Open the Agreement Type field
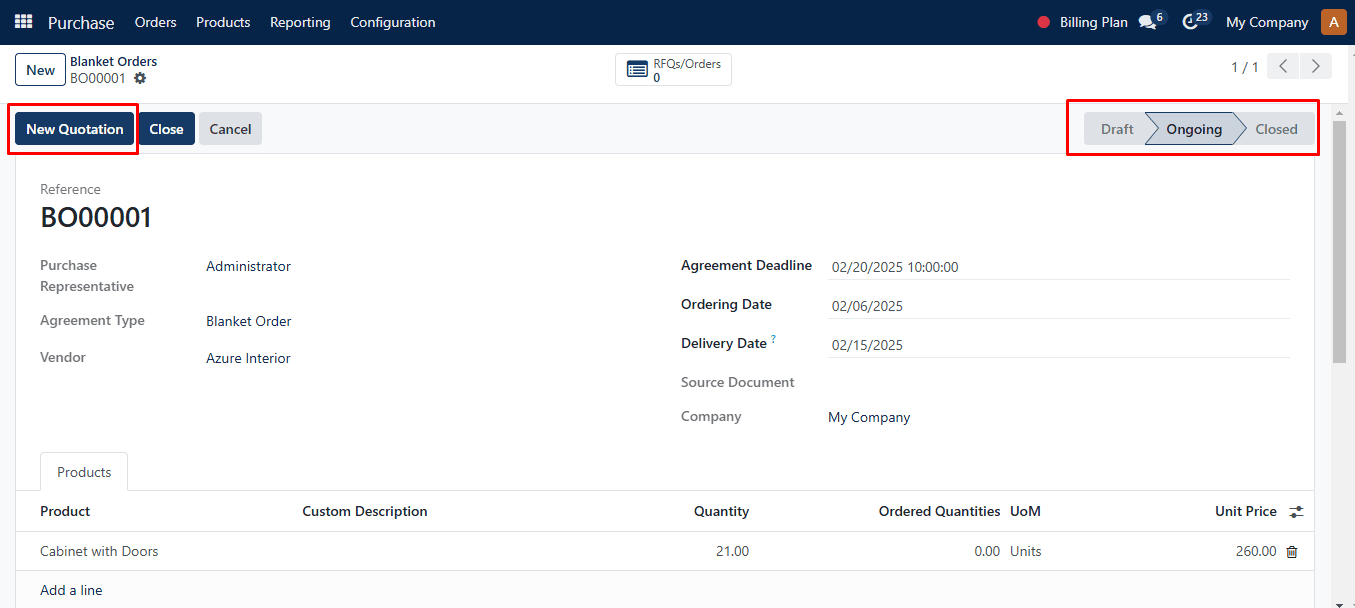This screenshot has width=1355, height=608. [249, 321]
